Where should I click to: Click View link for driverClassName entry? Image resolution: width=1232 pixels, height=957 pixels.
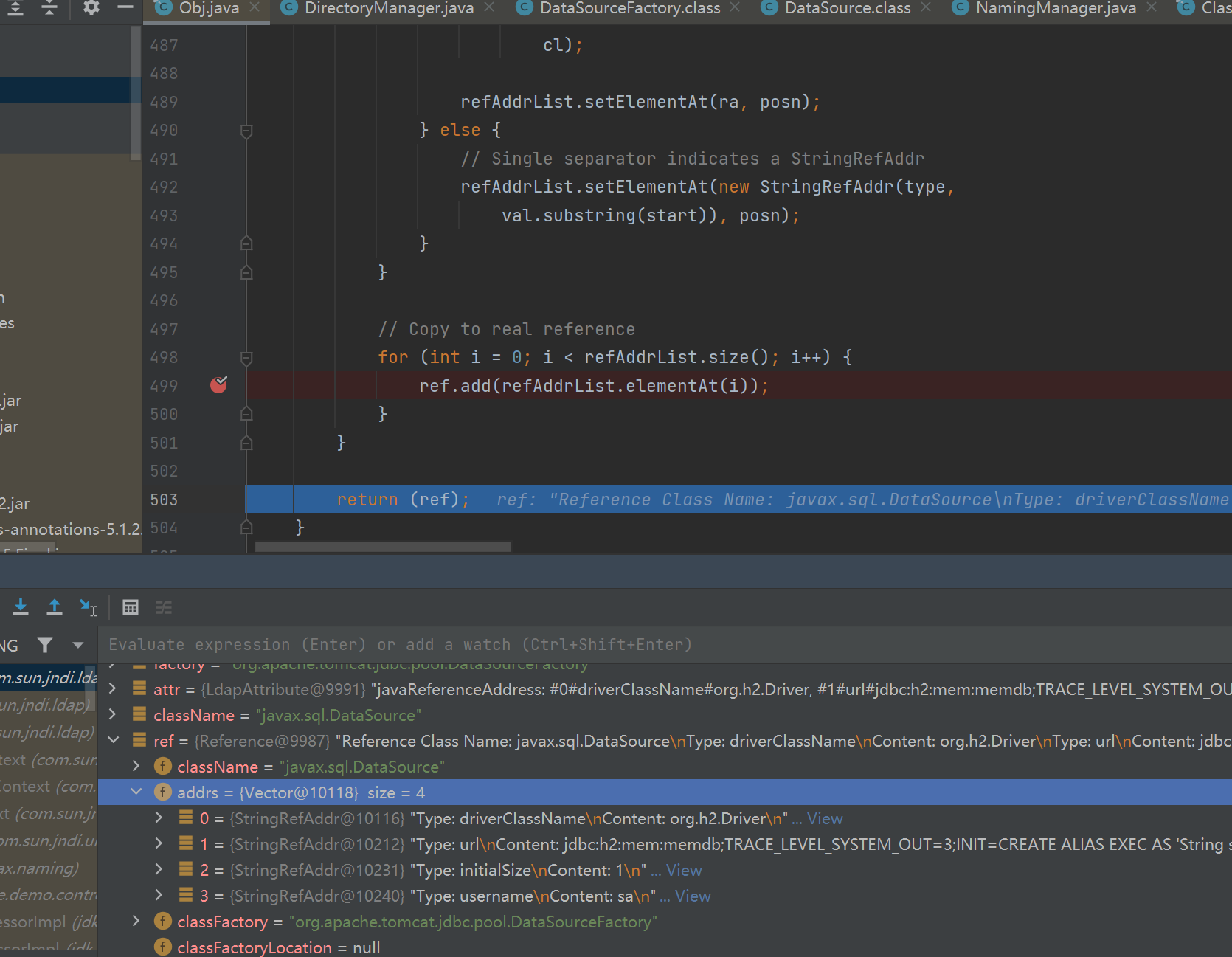click(825, 818)
